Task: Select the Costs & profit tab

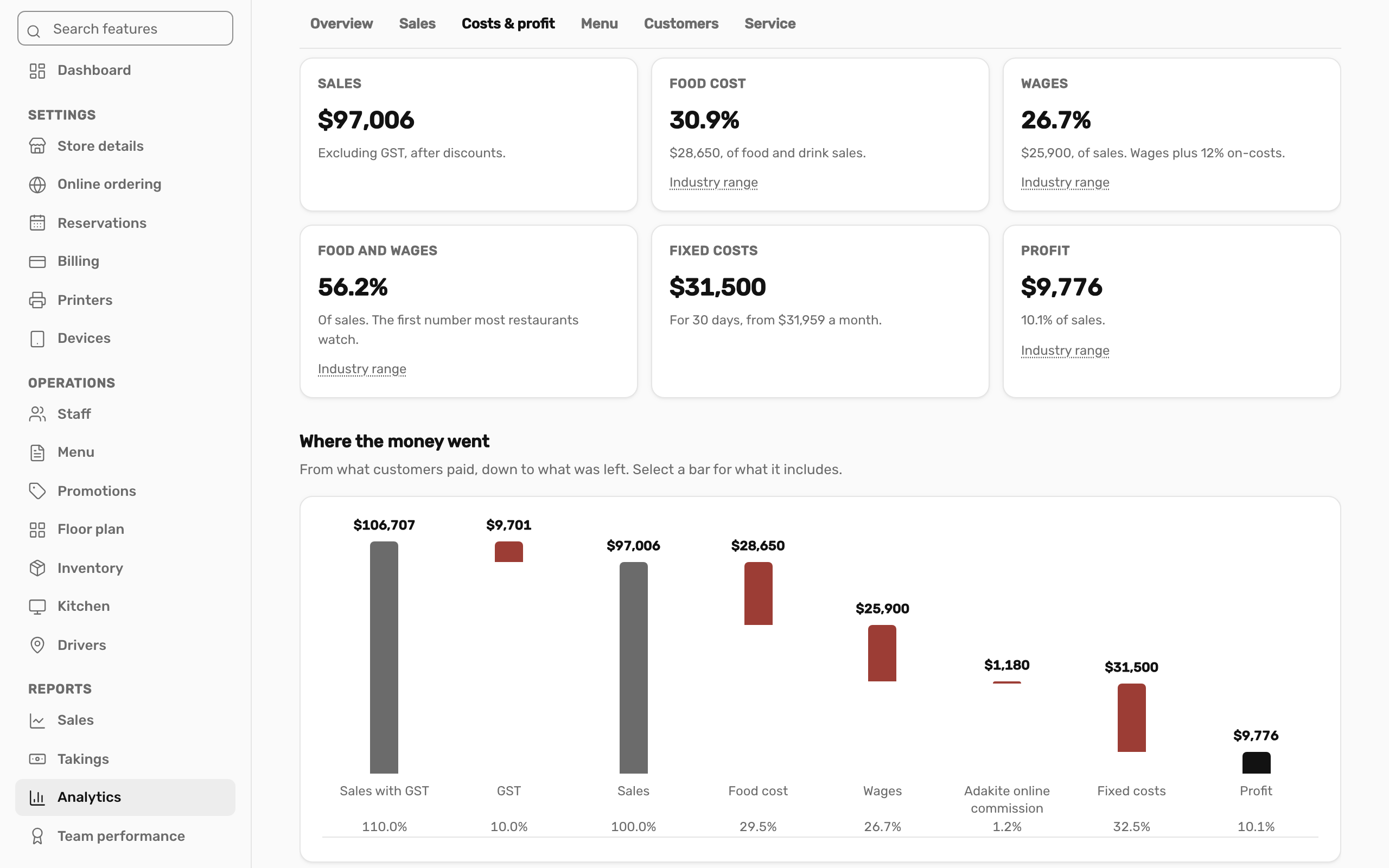Action: pyautogui.click(x=508, y=23)
